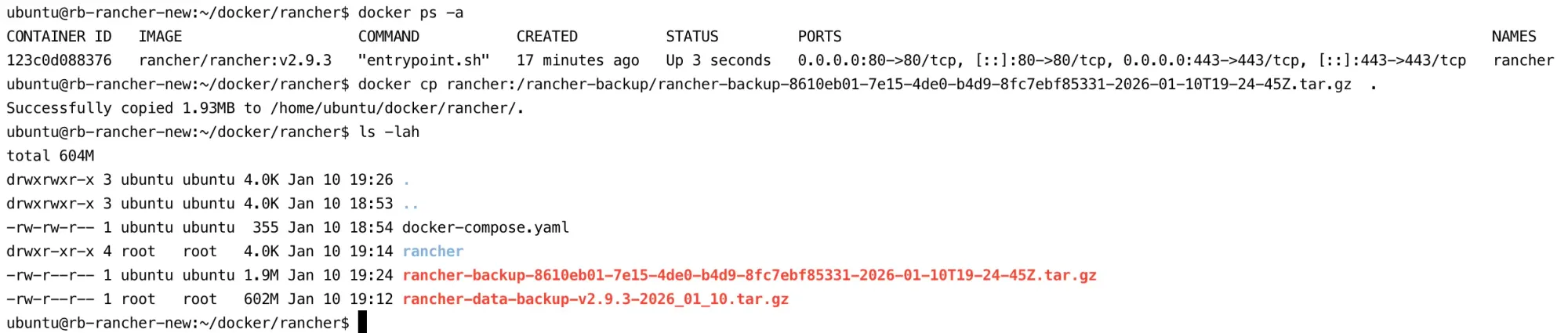
Task: Click the CREATED column header
Action: coord(546,37)
